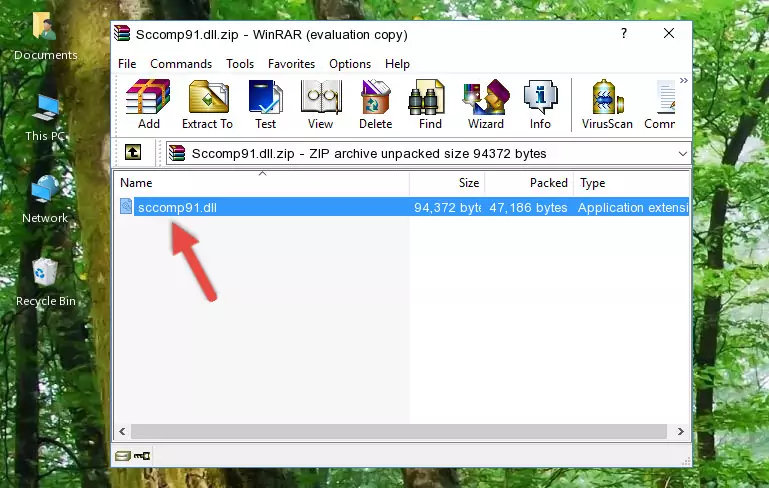
Task: Select the Recycle Bin desktop icon
Action: (x=46, y=283)
